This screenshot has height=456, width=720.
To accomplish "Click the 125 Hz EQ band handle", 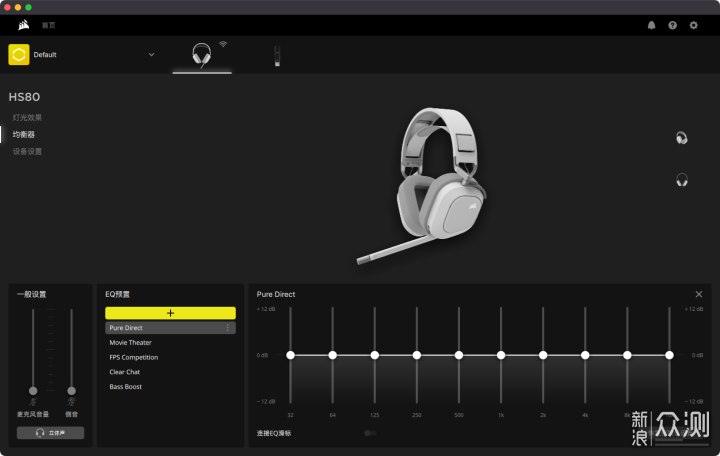I will click(375, 355).
